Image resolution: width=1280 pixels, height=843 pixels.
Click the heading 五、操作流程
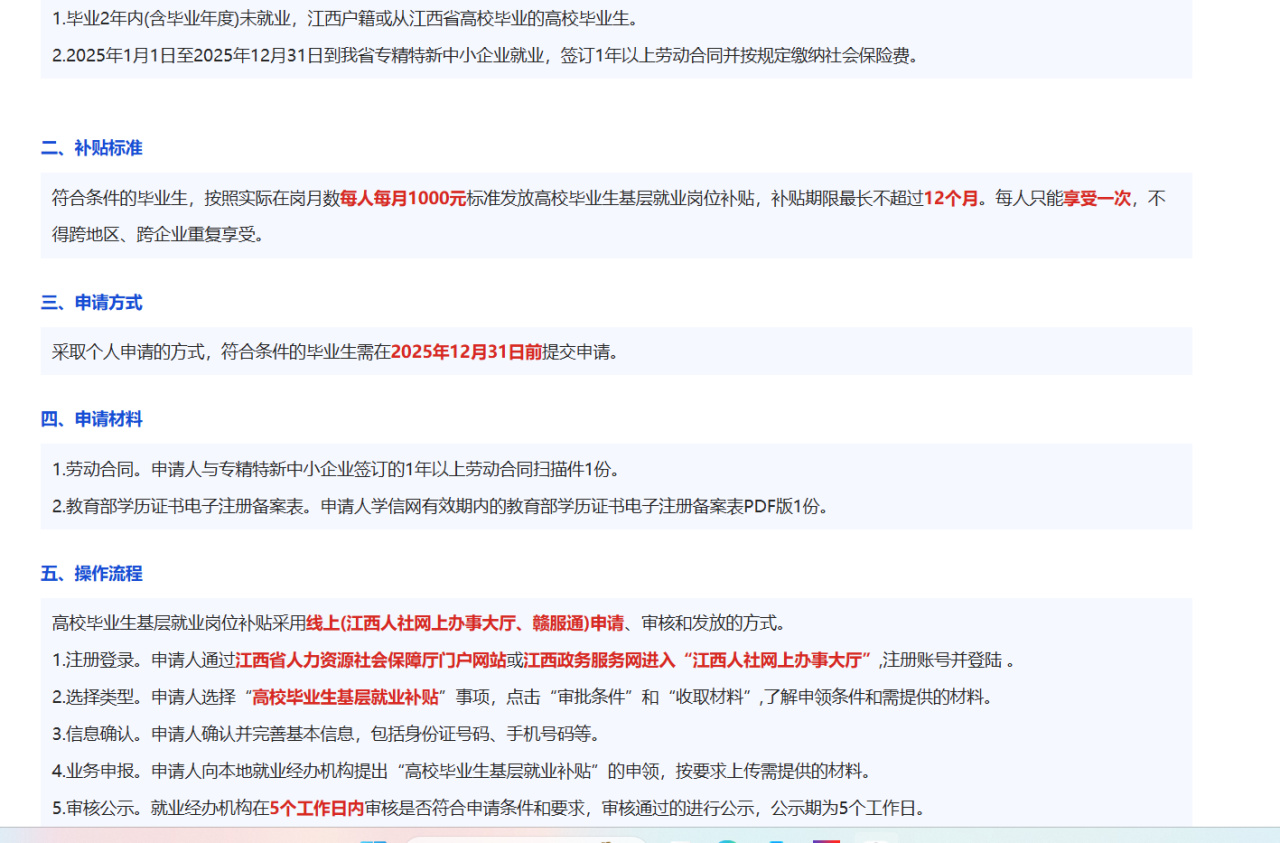(91, 574)
